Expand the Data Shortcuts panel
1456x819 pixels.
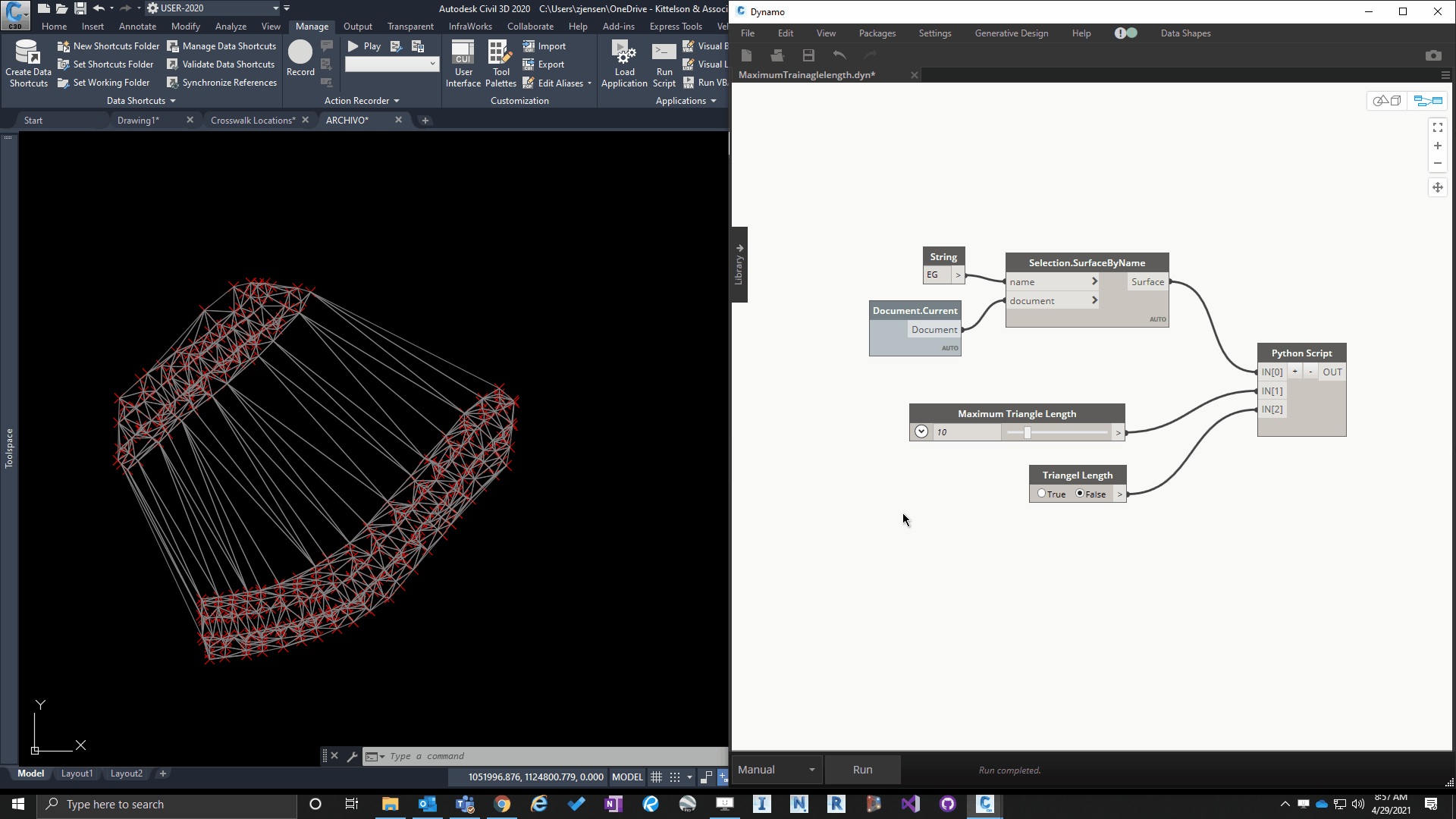(141, 101)
